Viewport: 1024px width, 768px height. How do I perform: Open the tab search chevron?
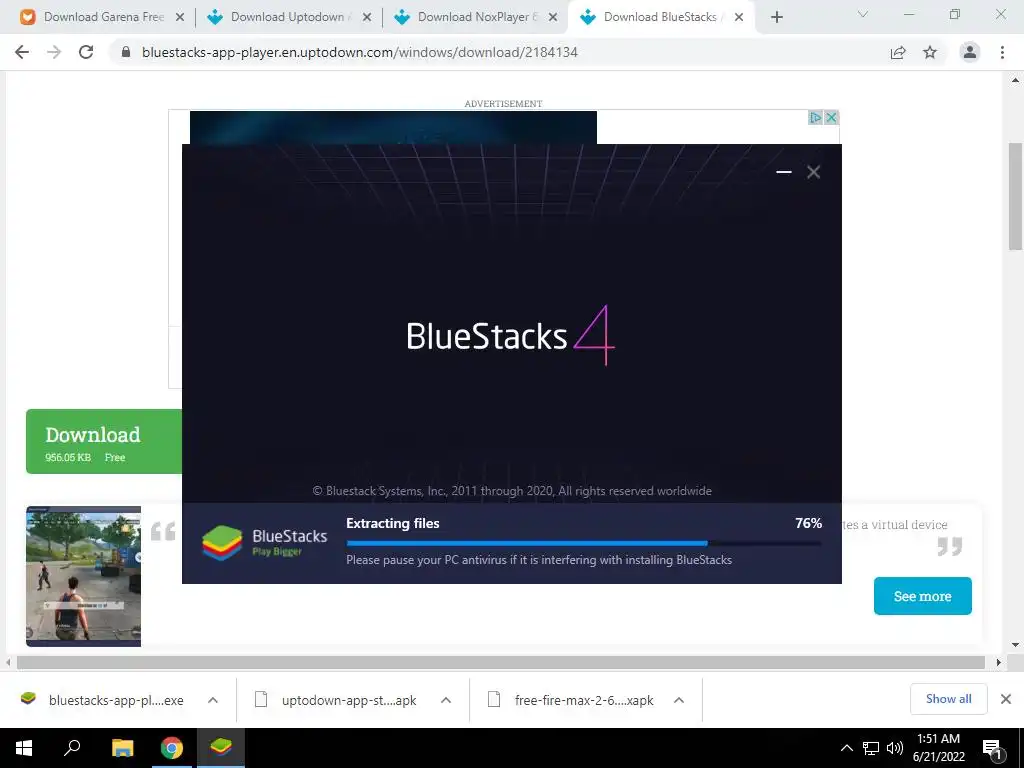(x=863, y=14)
